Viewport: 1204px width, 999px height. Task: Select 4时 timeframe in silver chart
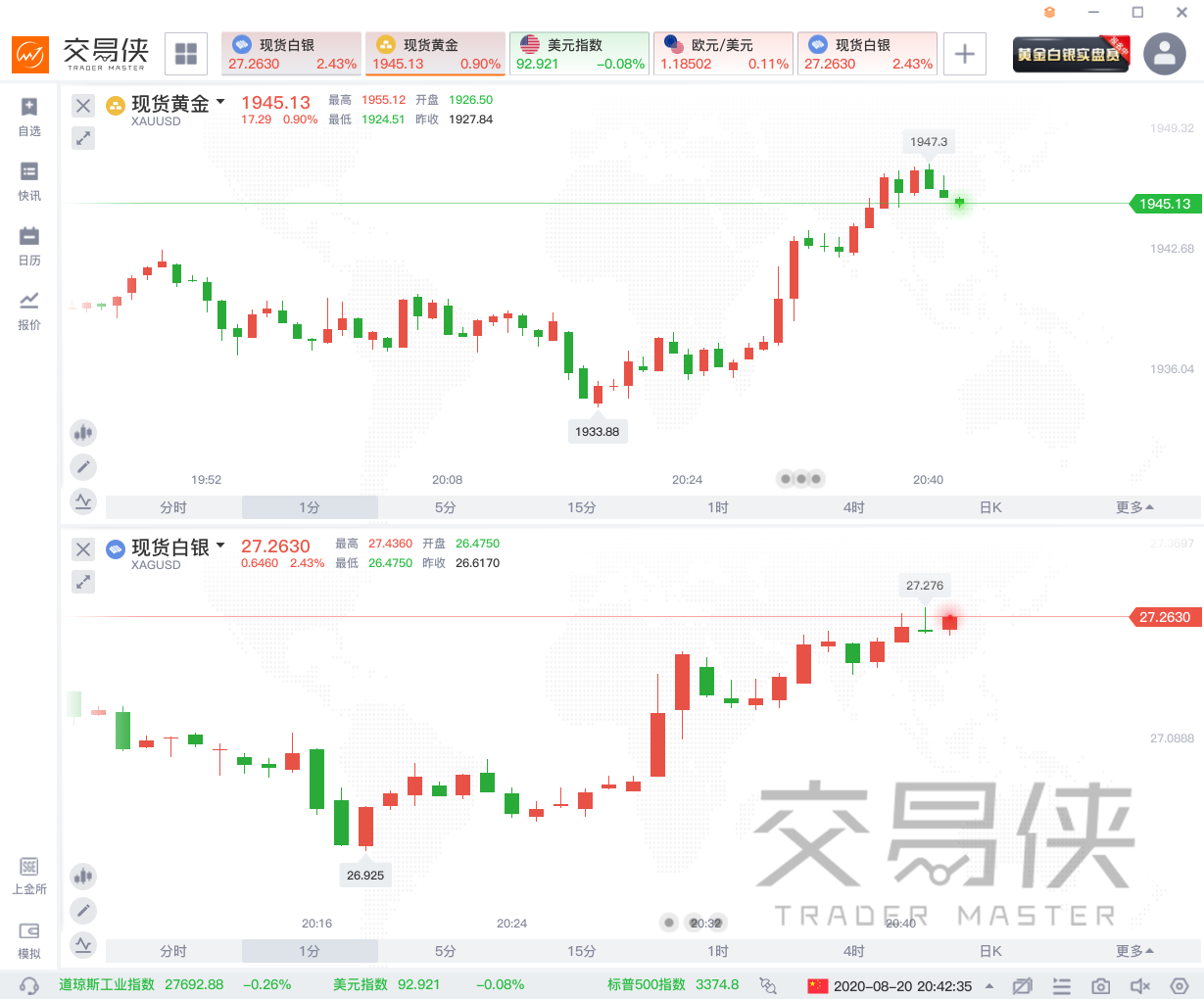click(x=854, y=951)
